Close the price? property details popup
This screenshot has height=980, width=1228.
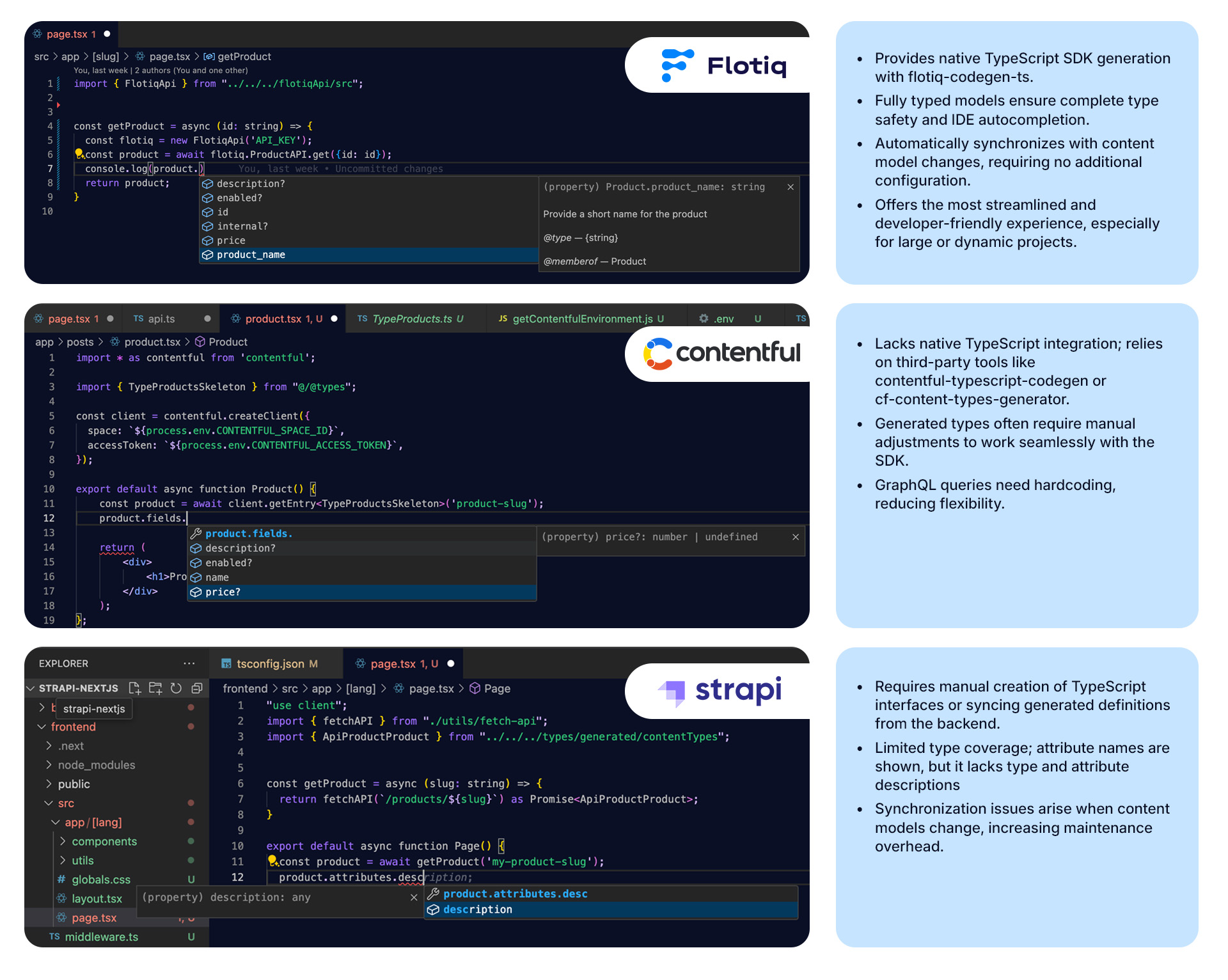pyautogui.click(x=796, y=537)
